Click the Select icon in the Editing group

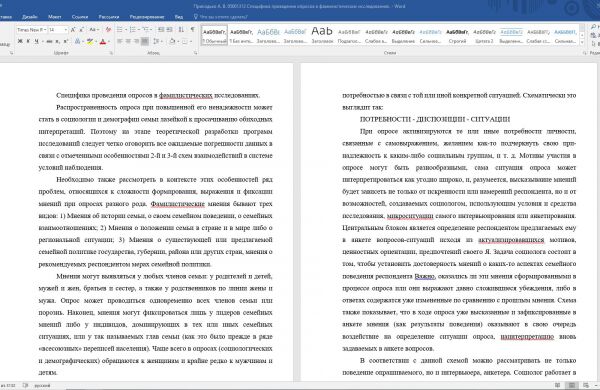[593, 44]
